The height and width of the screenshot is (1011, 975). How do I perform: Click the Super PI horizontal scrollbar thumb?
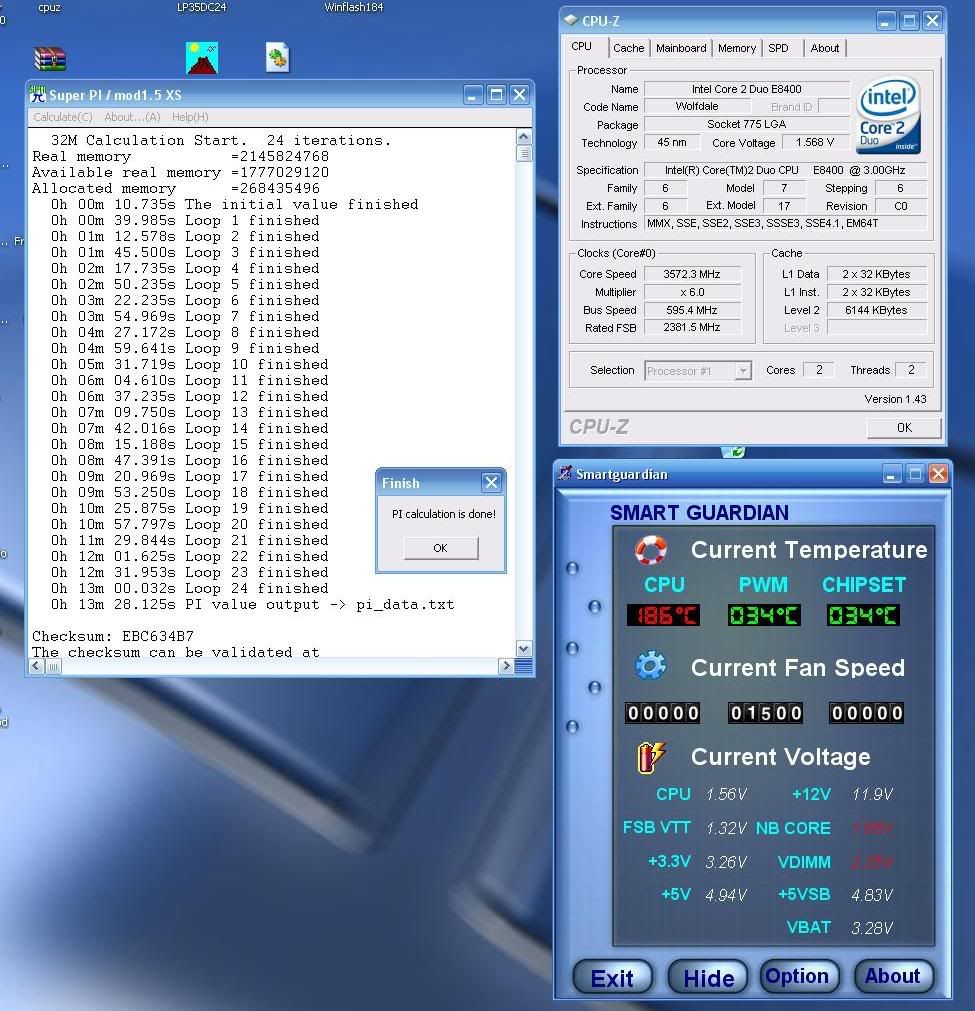(x=53, y=666)
